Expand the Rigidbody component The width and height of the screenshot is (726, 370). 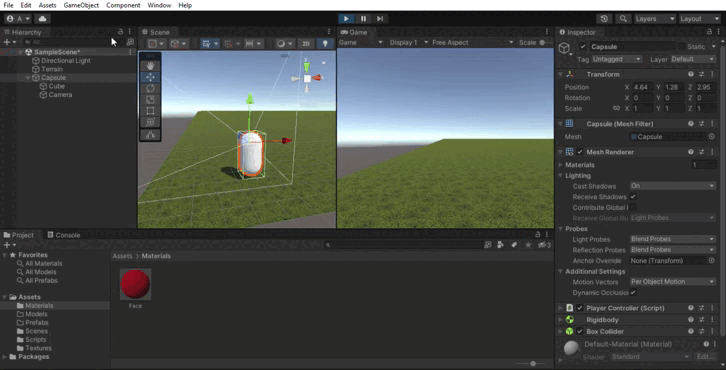[561, 320]
